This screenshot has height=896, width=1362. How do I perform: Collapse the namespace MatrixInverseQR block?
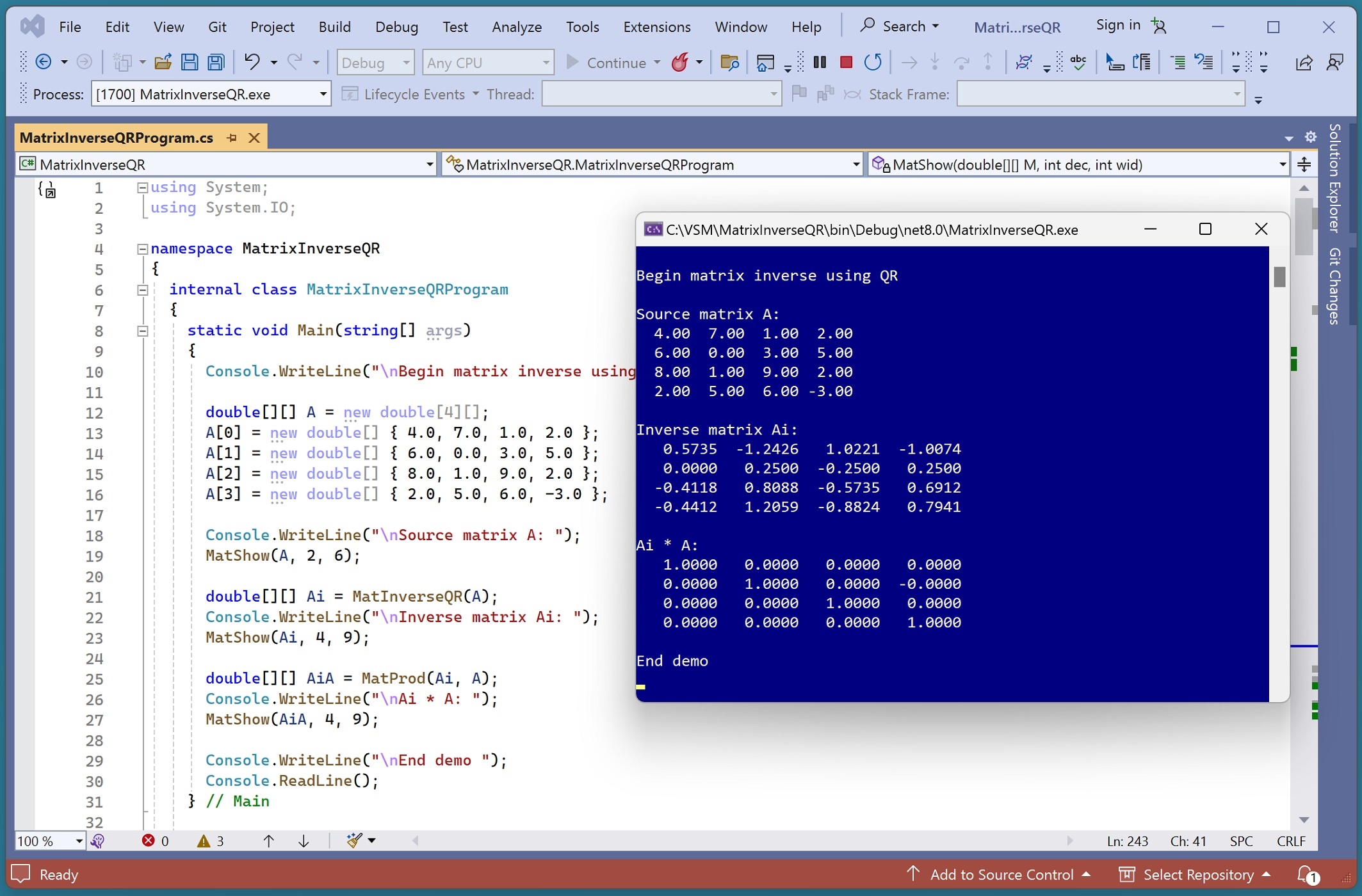pyautogui.click(x=143, y=249)
